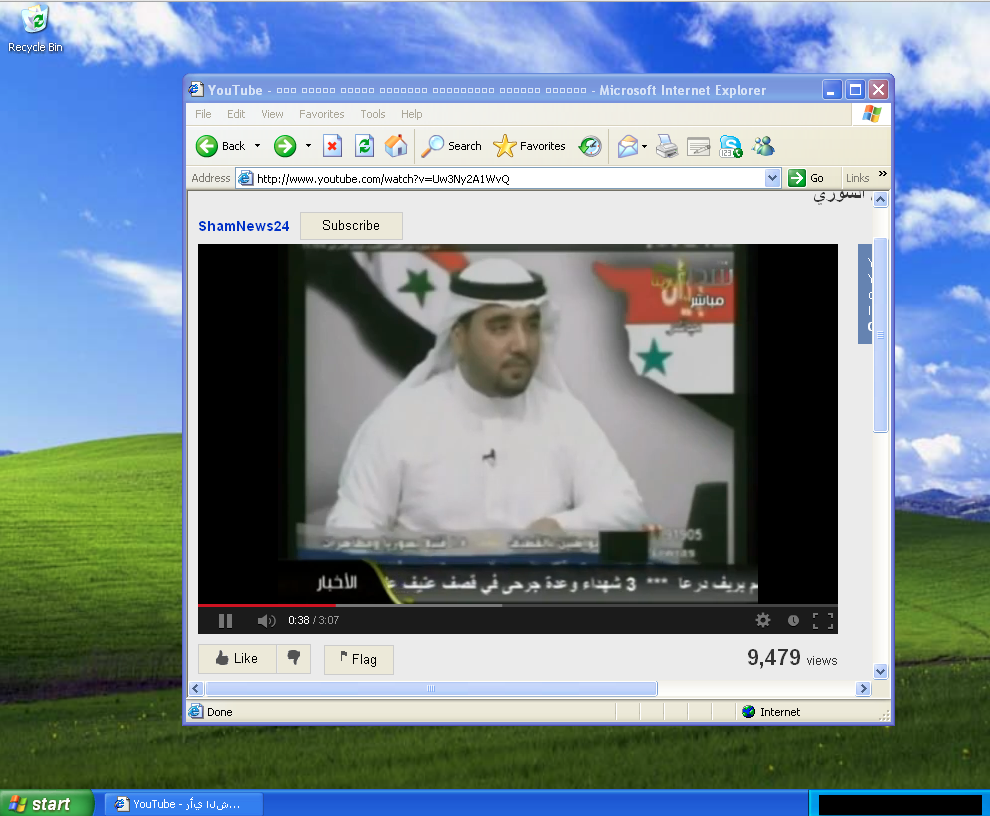Open the Home page icon
This screenshot has width=990, height=816.
(396, 146)
